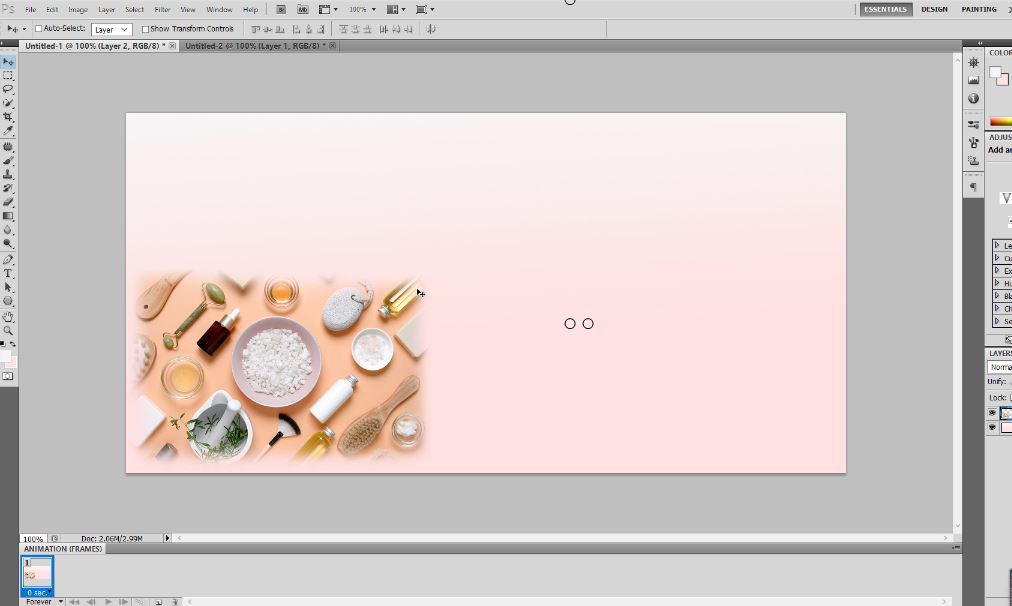Open the Layer menu
Image resolution: width=1012 pixels, height=606 pixels.
point(106,10)
